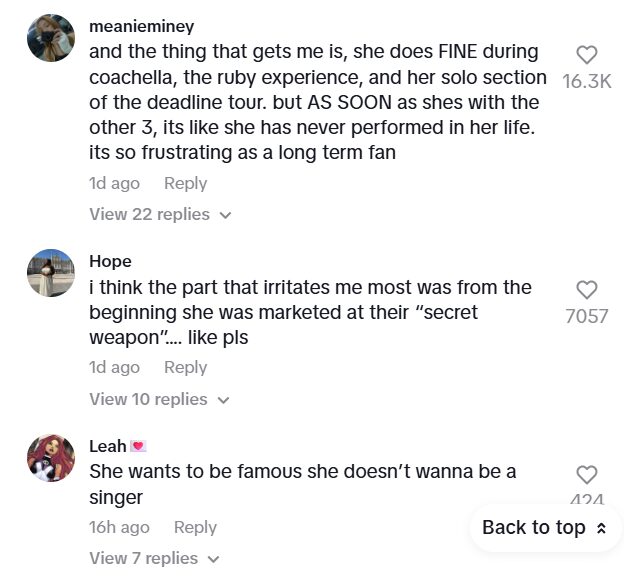The image size is (624, 586).
Task: Reply to meanieminey's comment
Action: 185,183
